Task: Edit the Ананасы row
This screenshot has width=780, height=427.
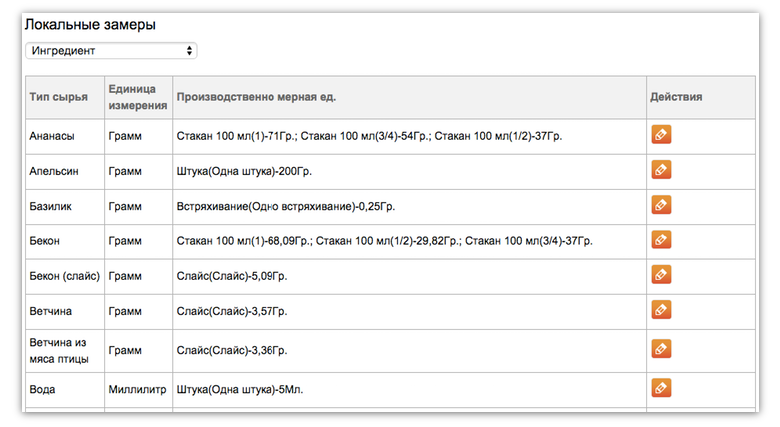Action: [661, 134]
